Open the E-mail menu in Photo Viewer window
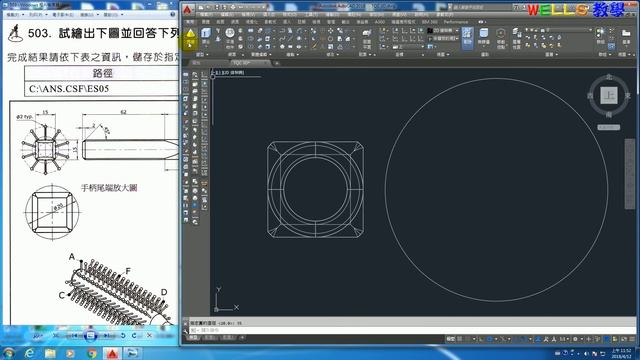 63,15
